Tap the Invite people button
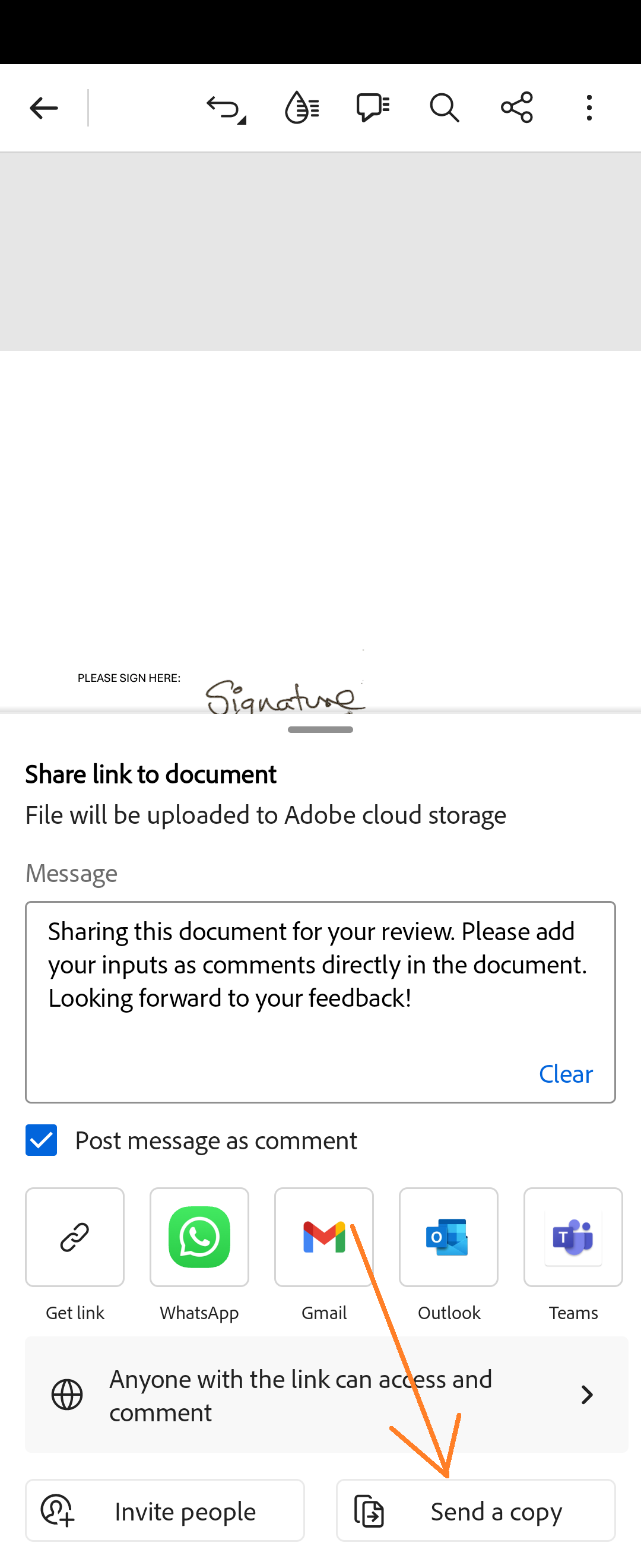Viewport: 641px width, 1568px height. pyautogui.click(x=165, y=1511)
